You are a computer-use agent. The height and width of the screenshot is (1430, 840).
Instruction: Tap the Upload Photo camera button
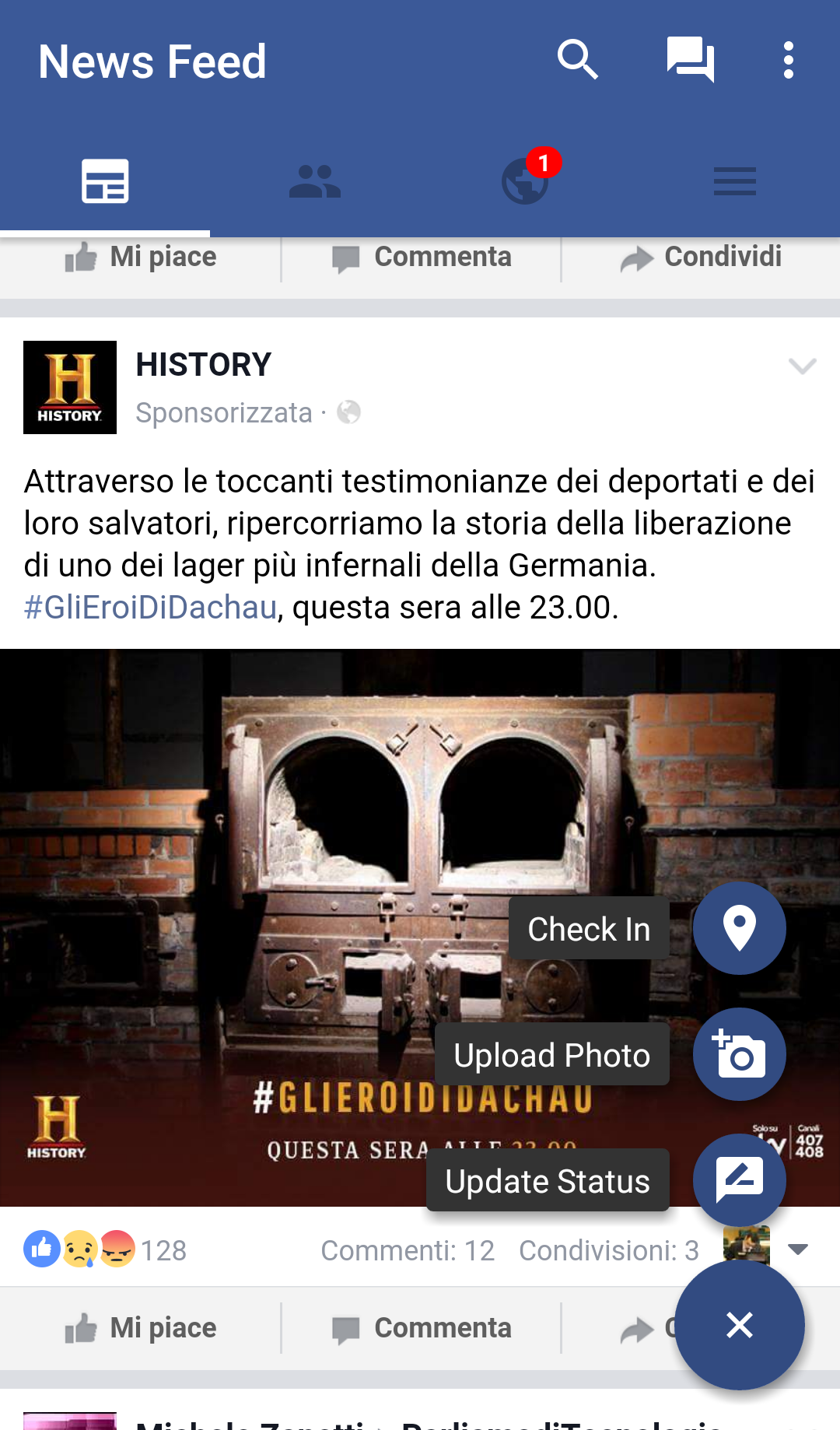coord(740,1054)
